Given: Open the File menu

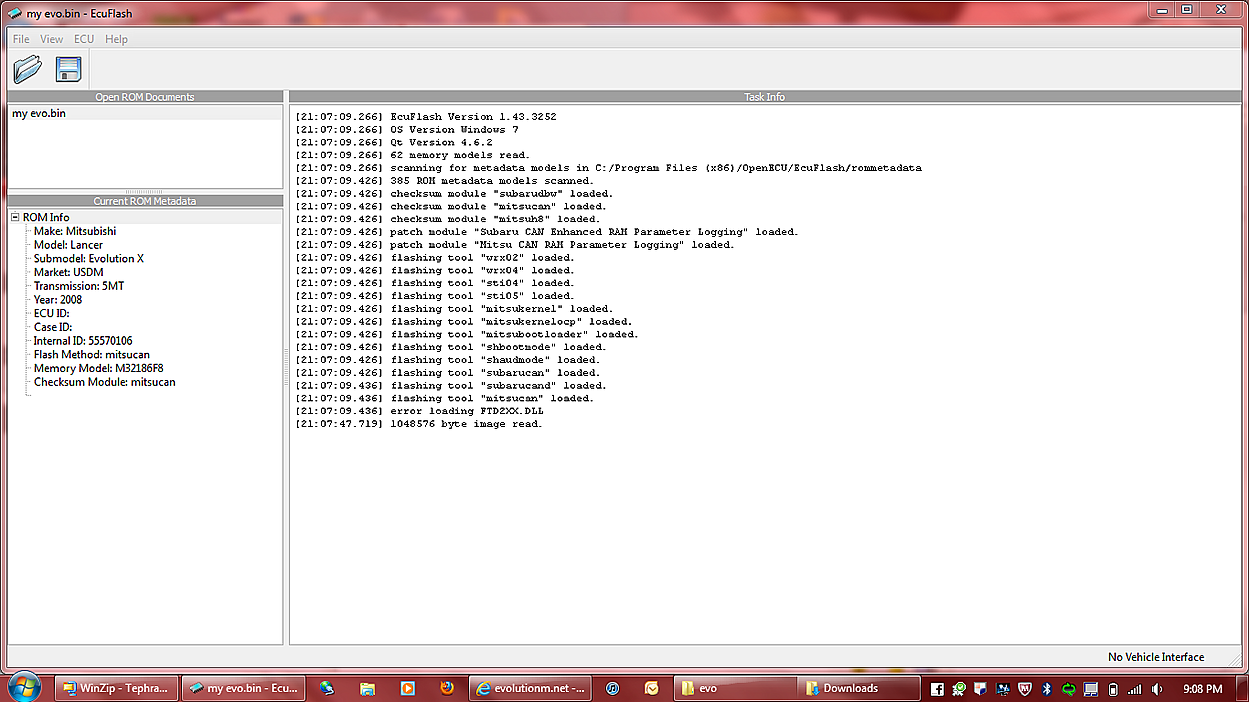Looking at the screenshot, I should 21,39.
